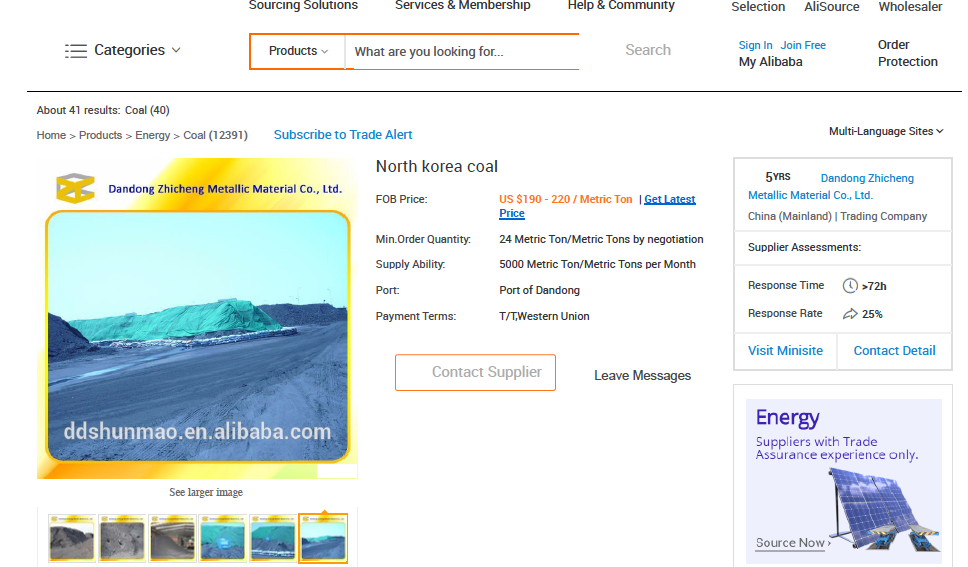Open Sourcing Solutions menu
Image resolution: width=968 pixels, height=567 pixels.
pos(303,5)
